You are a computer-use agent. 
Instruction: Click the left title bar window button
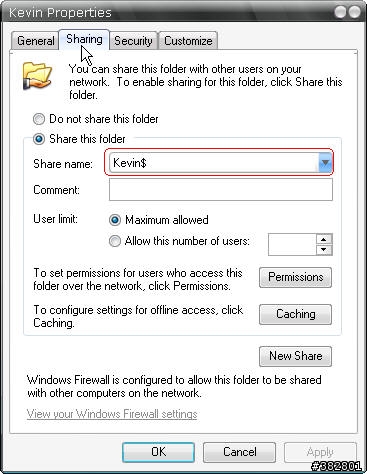point(341,12)
